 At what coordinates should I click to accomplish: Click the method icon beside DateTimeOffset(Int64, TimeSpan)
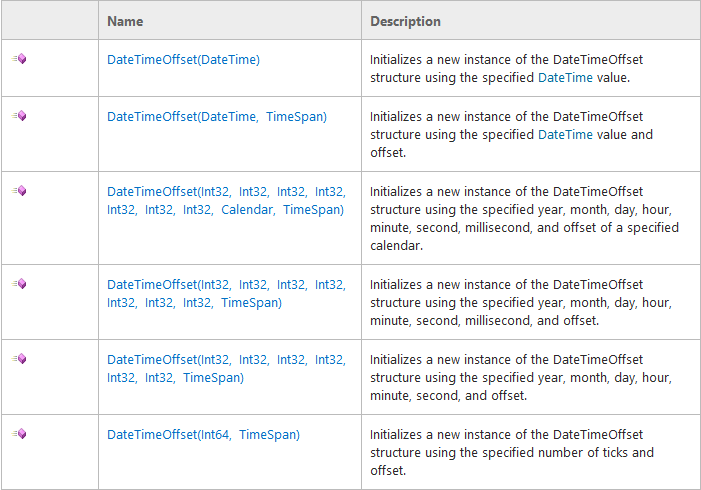19,434
